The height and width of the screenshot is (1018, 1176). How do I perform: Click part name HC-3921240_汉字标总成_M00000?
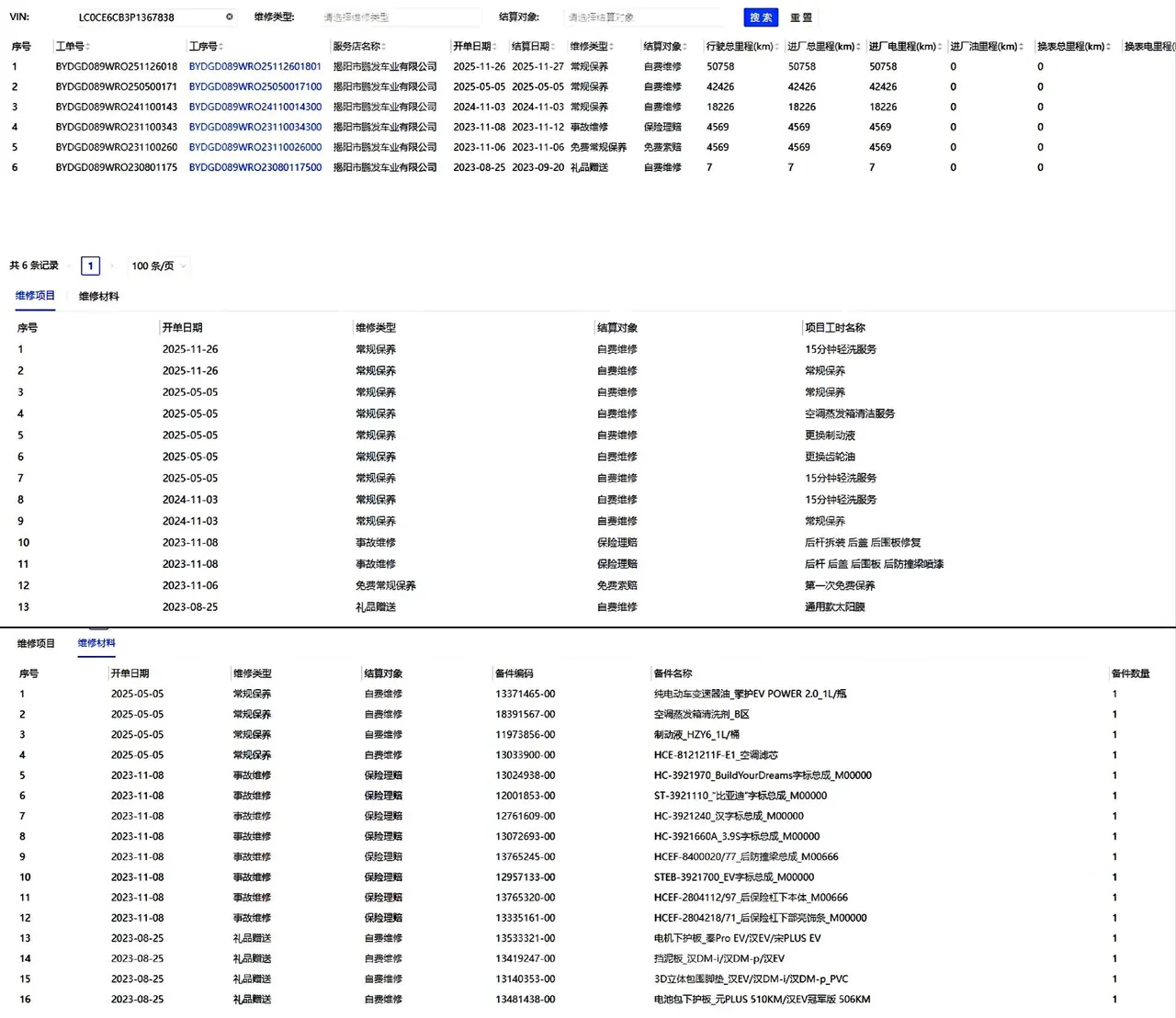[729, 816]
